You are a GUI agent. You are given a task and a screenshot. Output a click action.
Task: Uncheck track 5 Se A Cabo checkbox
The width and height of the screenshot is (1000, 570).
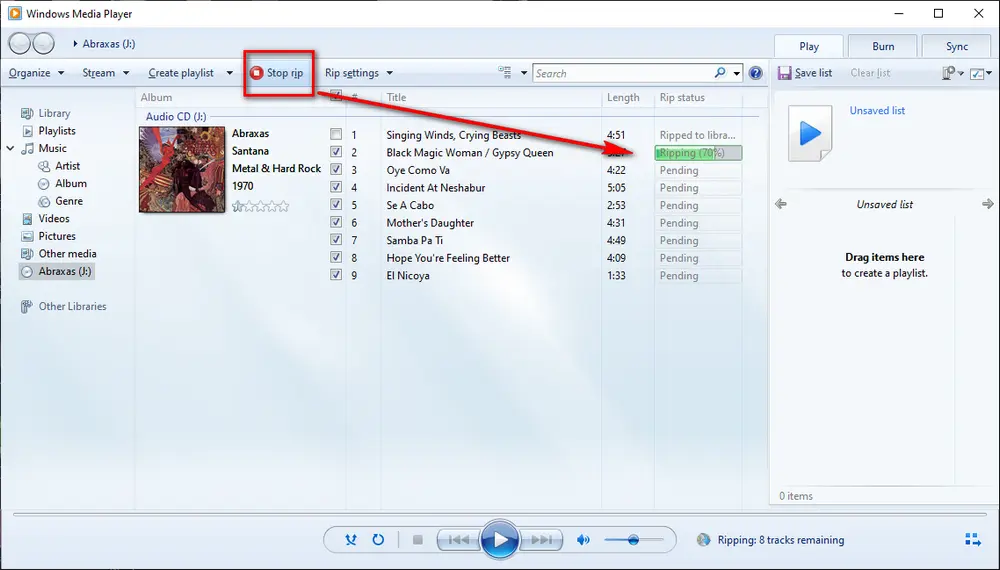pyautogui.click(x=336, y=205)
